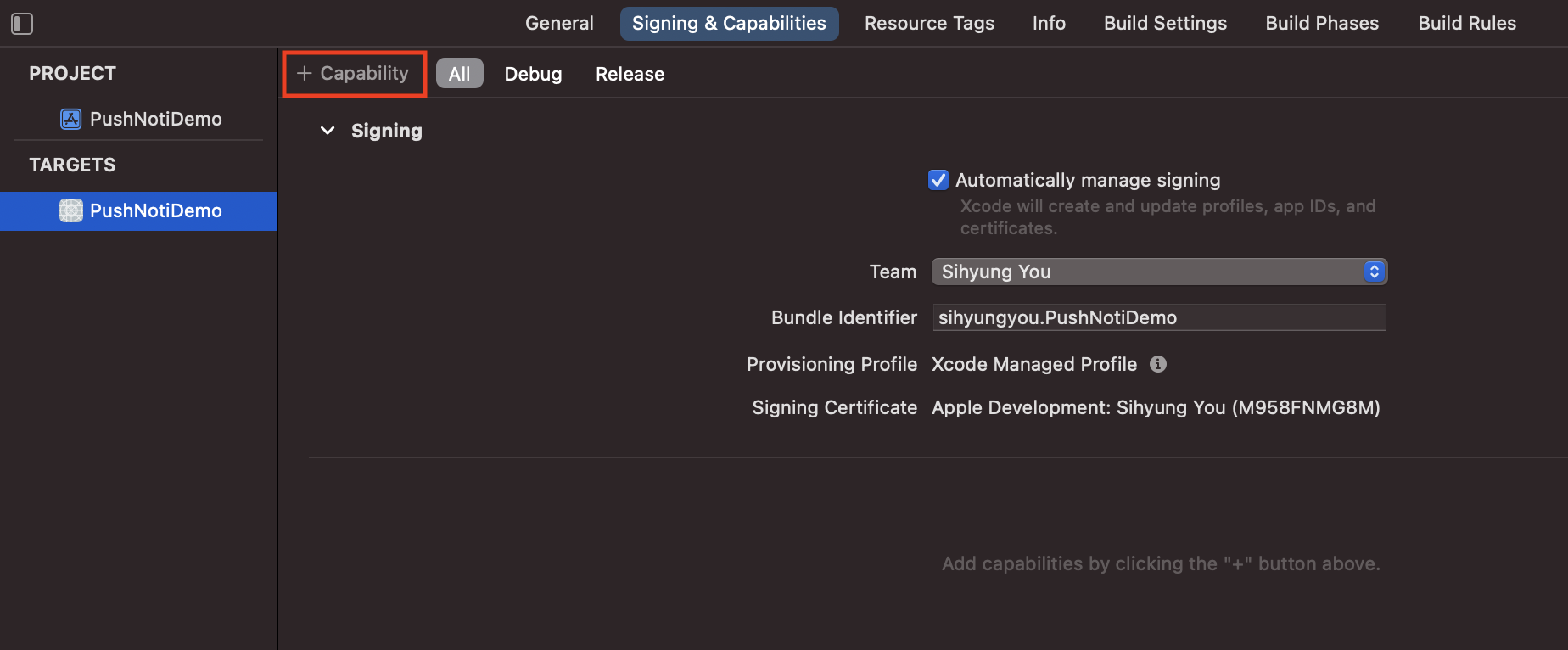Click the Team label
This screenshot has width=1568, height=650.
pyautogui.click(x=893, y=272)
